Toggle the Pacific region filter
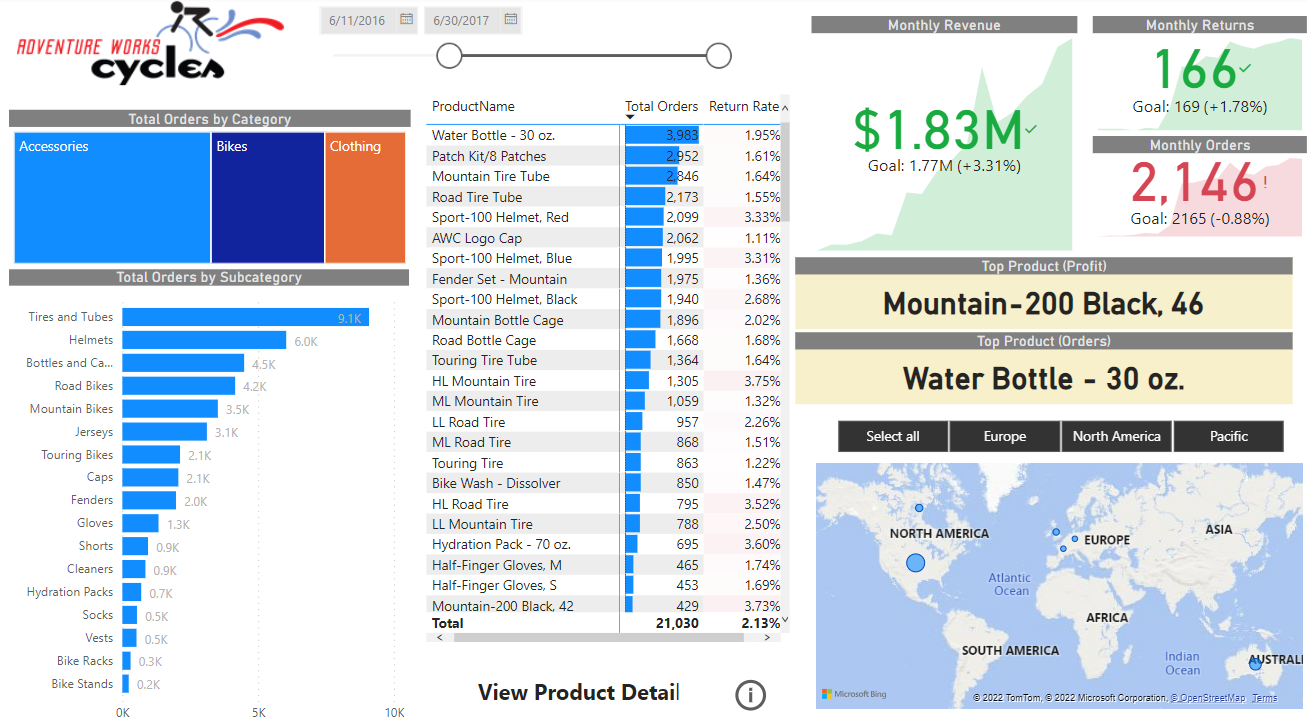Viewport: 1307px width, 728px height. 1228,436
